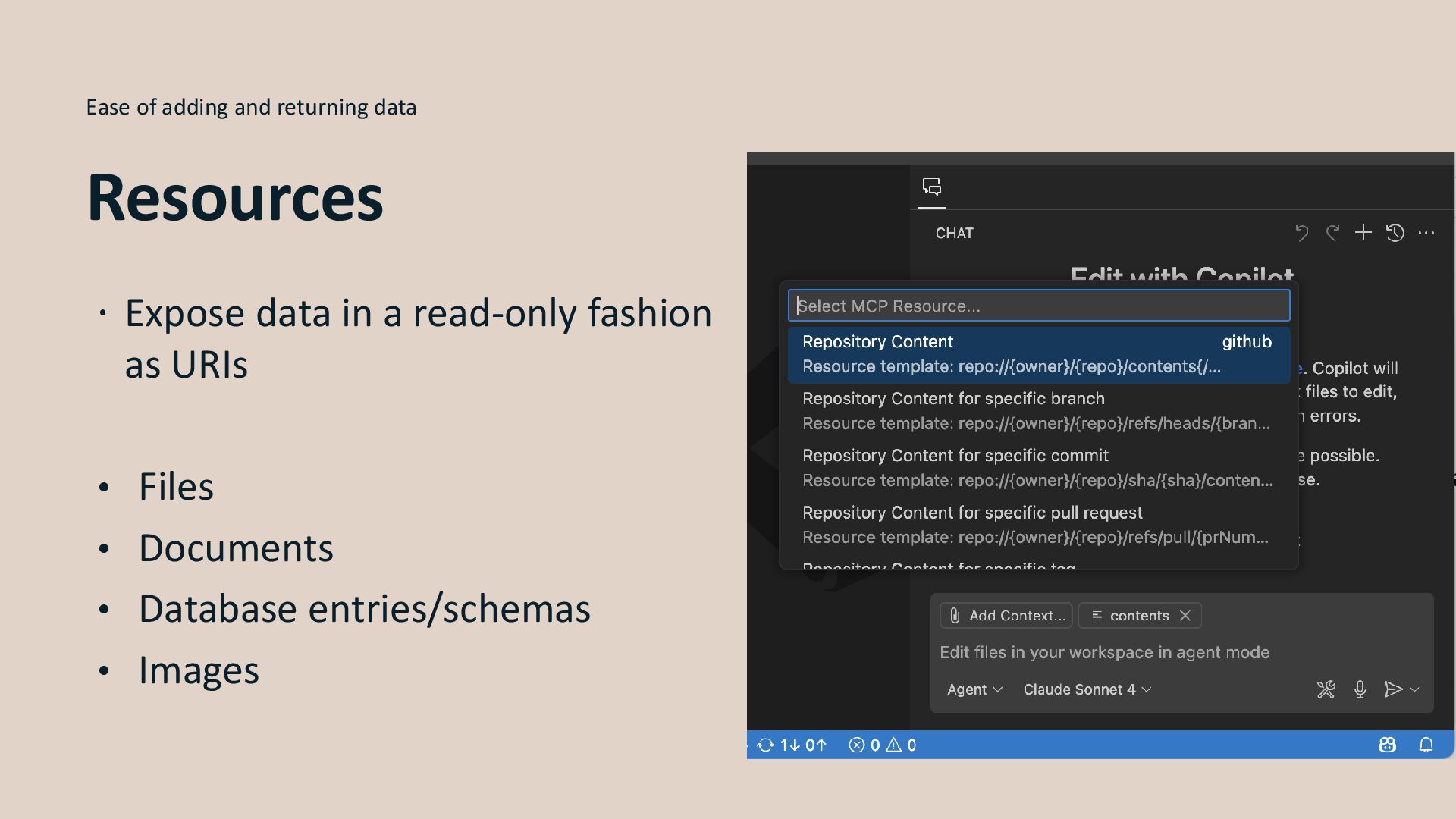Click the Select MCP Resource search field
The height and width of the screenshot is (819, 1456).
click(x=1038, y=306)
